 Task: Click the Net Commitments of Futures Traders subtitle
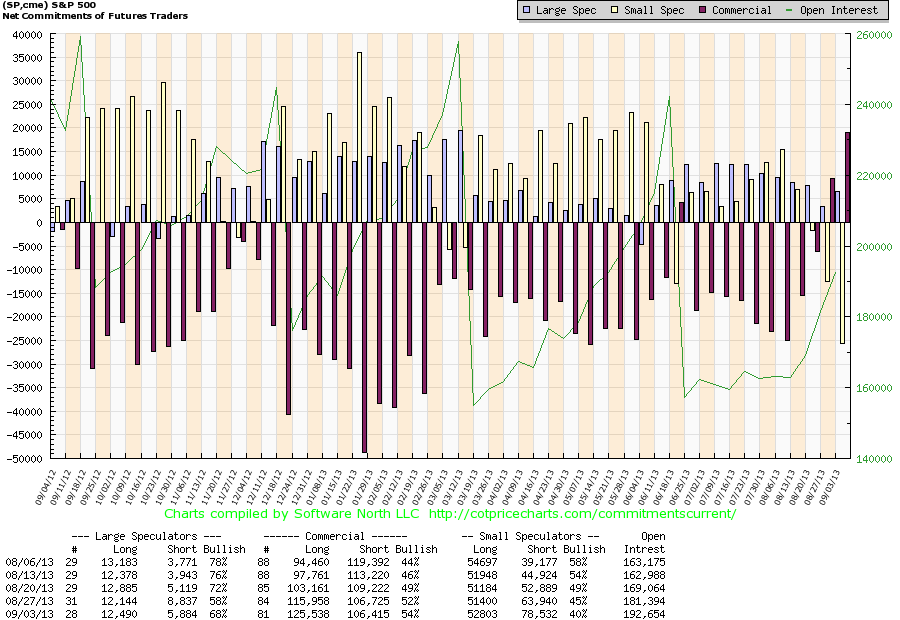94,16
